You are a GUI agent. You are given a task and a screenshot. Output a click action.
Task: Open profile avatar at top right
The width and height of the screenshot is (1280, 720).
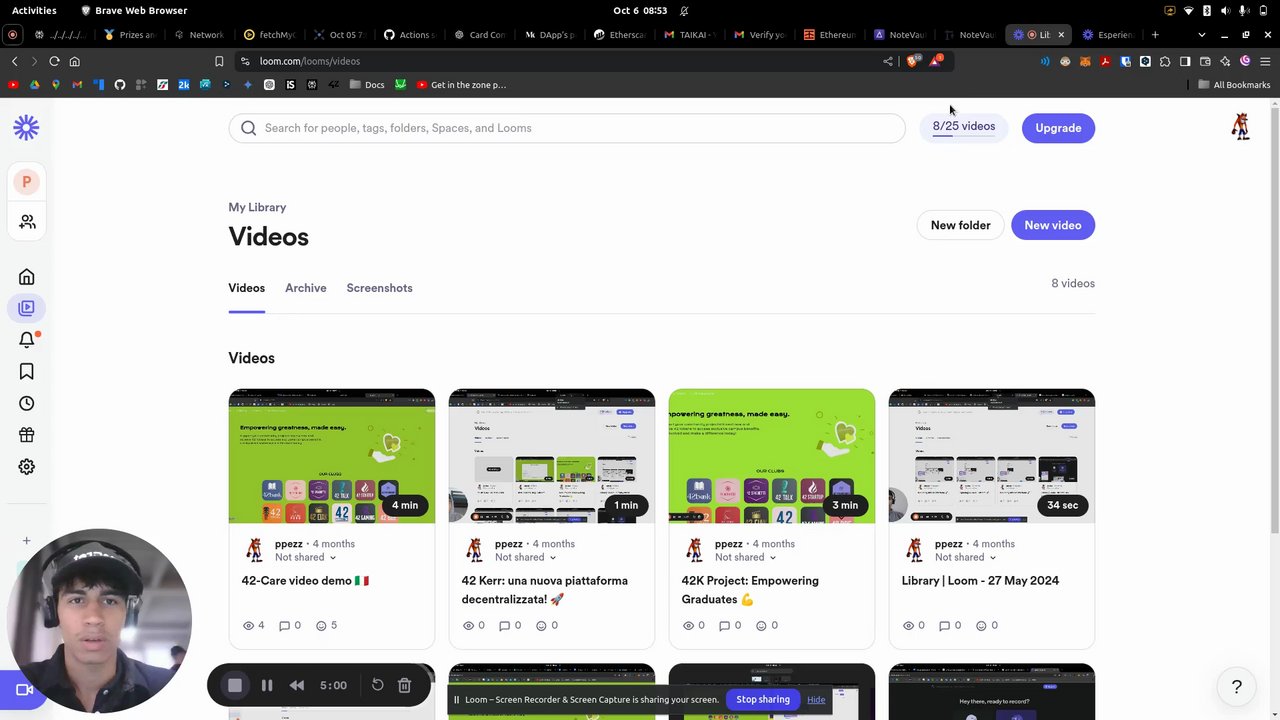[1241, 126]
